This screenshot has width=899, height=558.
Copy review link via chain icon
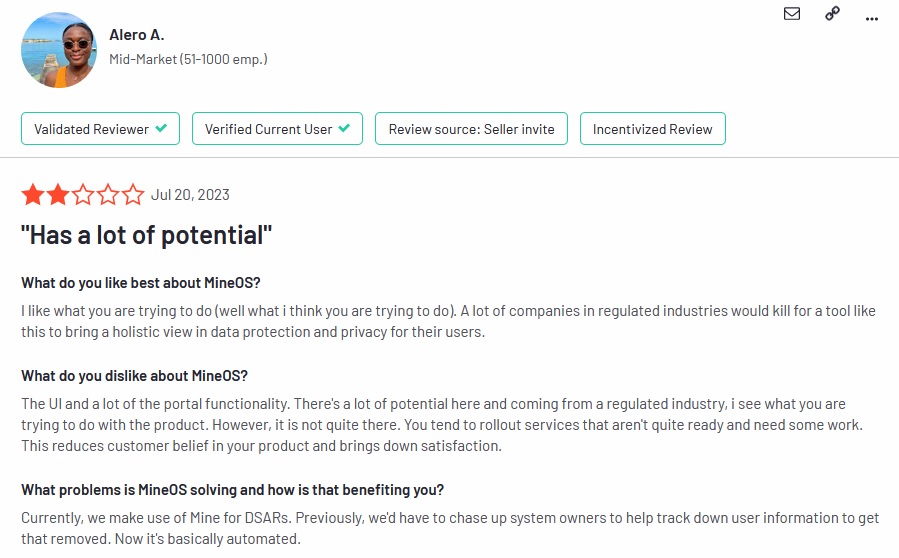(832, 13)
